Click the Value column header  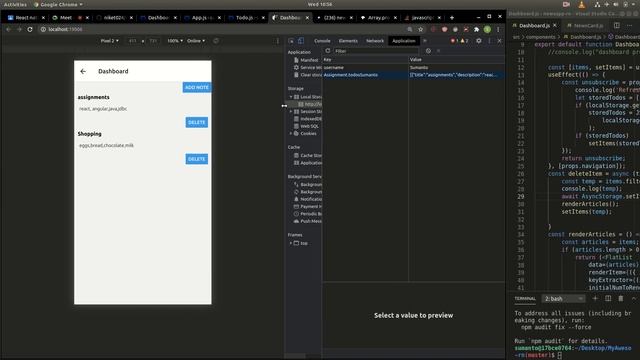pyautogui.click(x=456, y=60)
